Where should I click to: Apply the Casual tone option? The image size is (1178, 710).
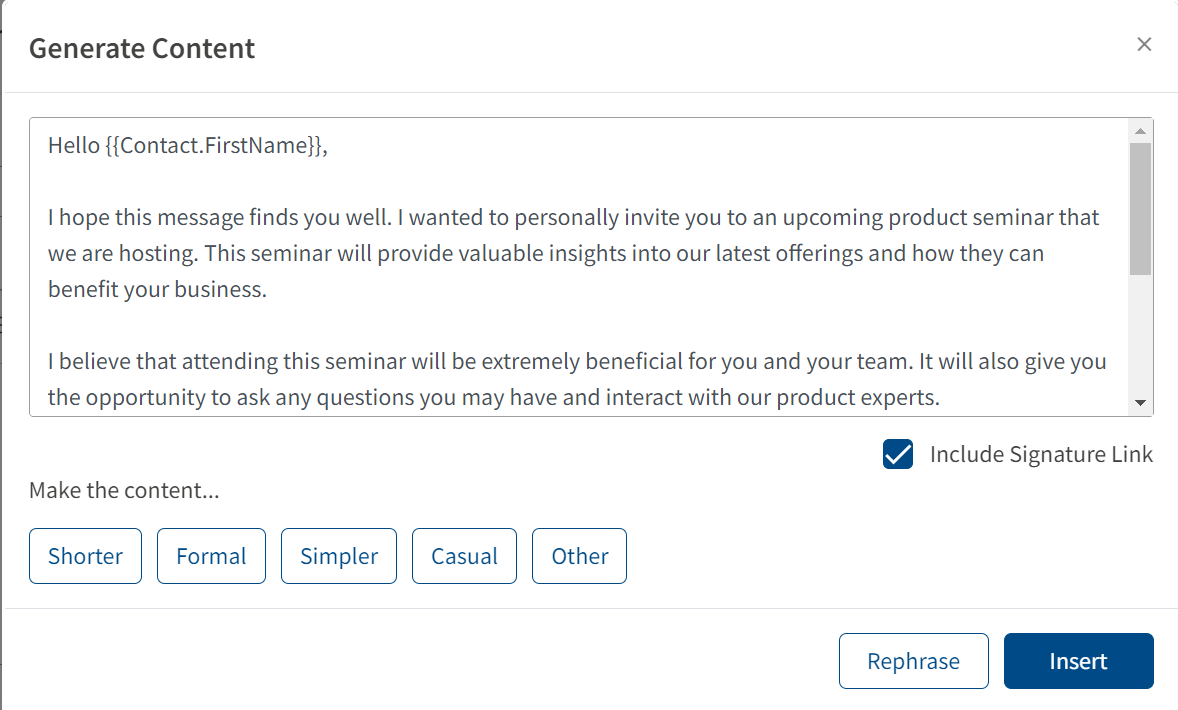point(464,556)
